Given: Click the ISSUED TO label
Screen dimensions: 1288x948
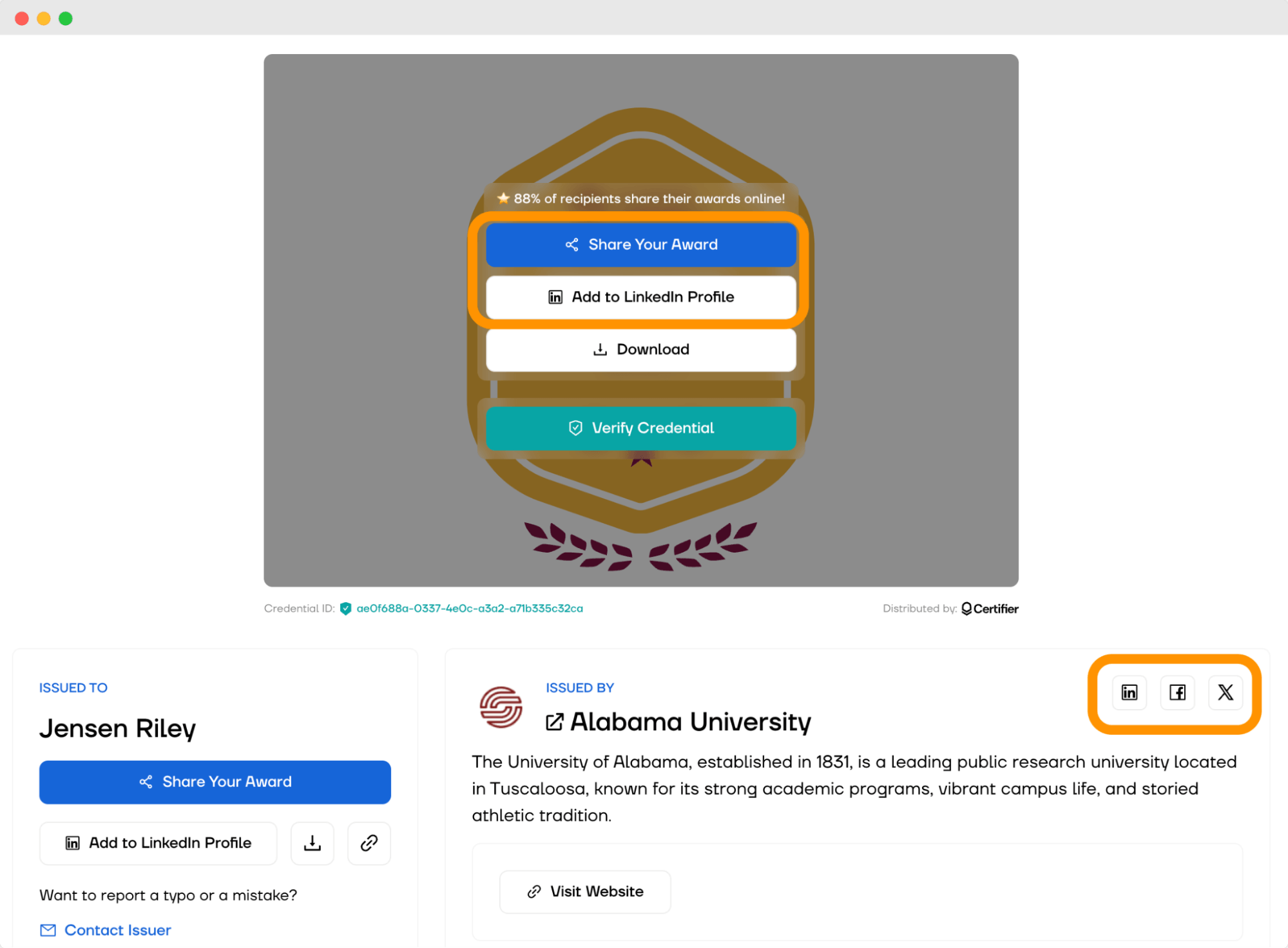Looking at the screenshot, I should [x=73, y=688].
